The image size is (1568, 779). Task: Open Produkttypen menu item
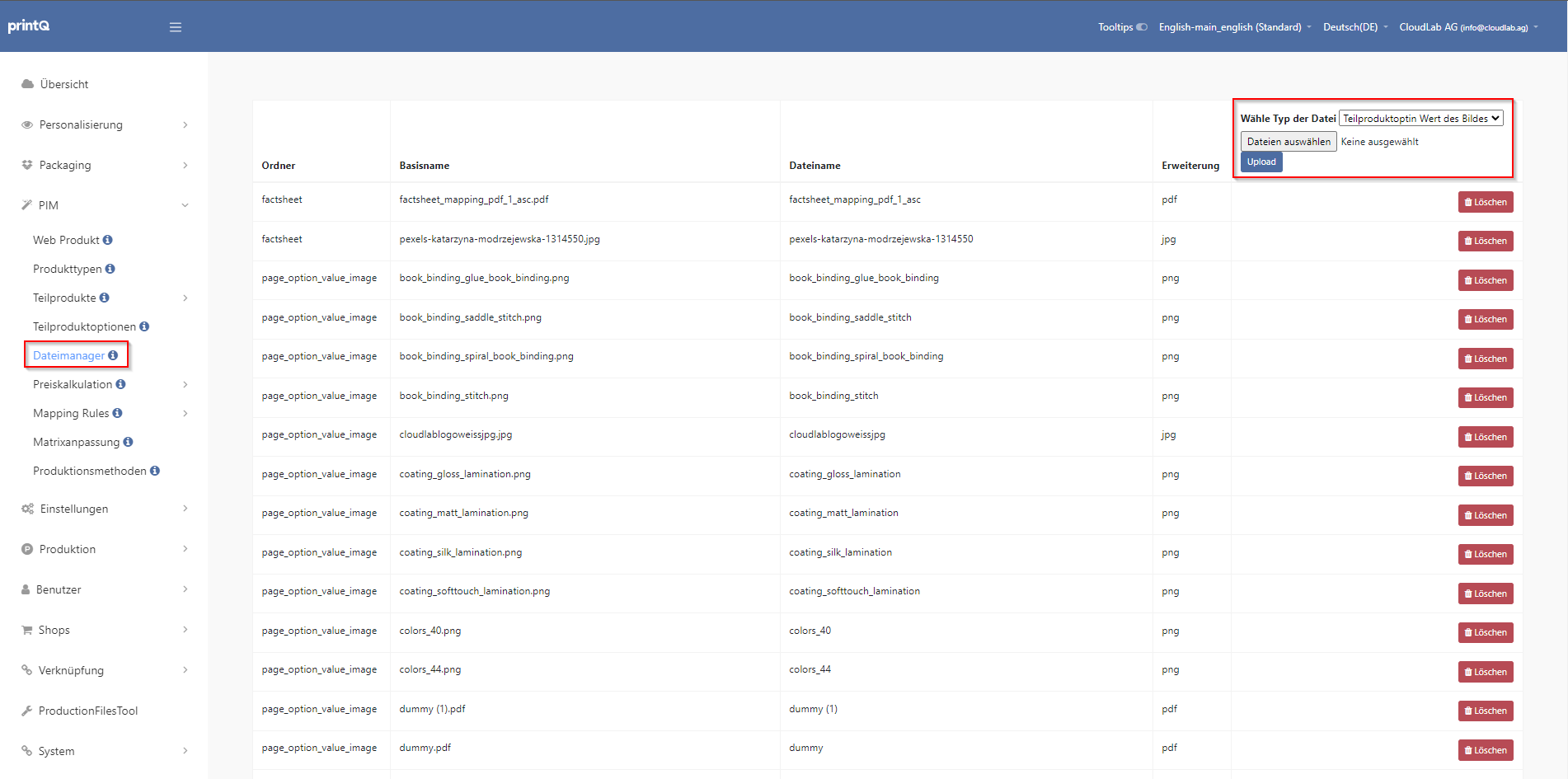click(x=68, y=269)
